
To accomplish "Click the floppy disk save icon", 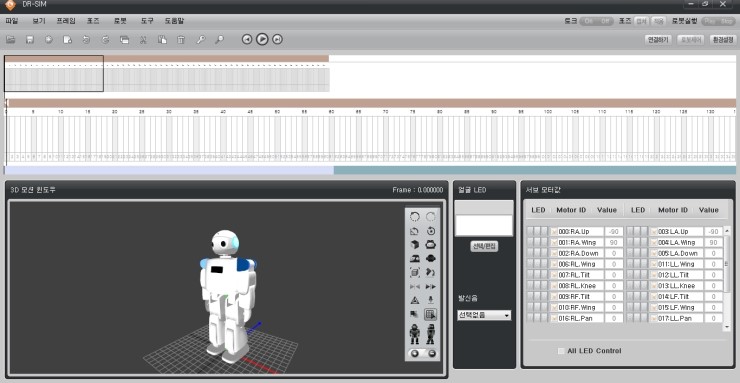I will (x=30, y=40).
